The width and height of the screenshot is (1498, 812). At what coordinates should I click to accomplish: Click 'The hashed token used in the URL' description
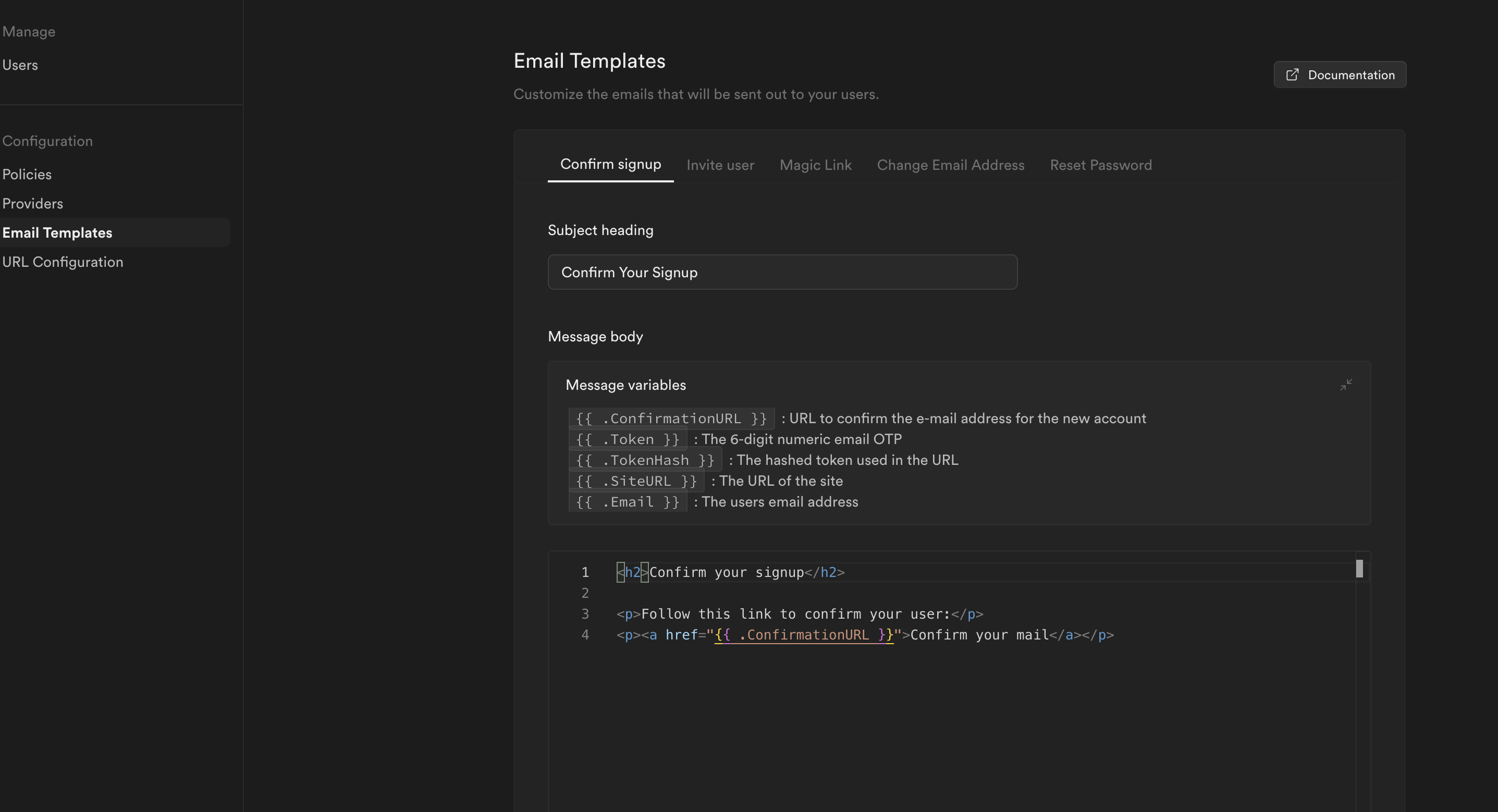pos(848,460)
